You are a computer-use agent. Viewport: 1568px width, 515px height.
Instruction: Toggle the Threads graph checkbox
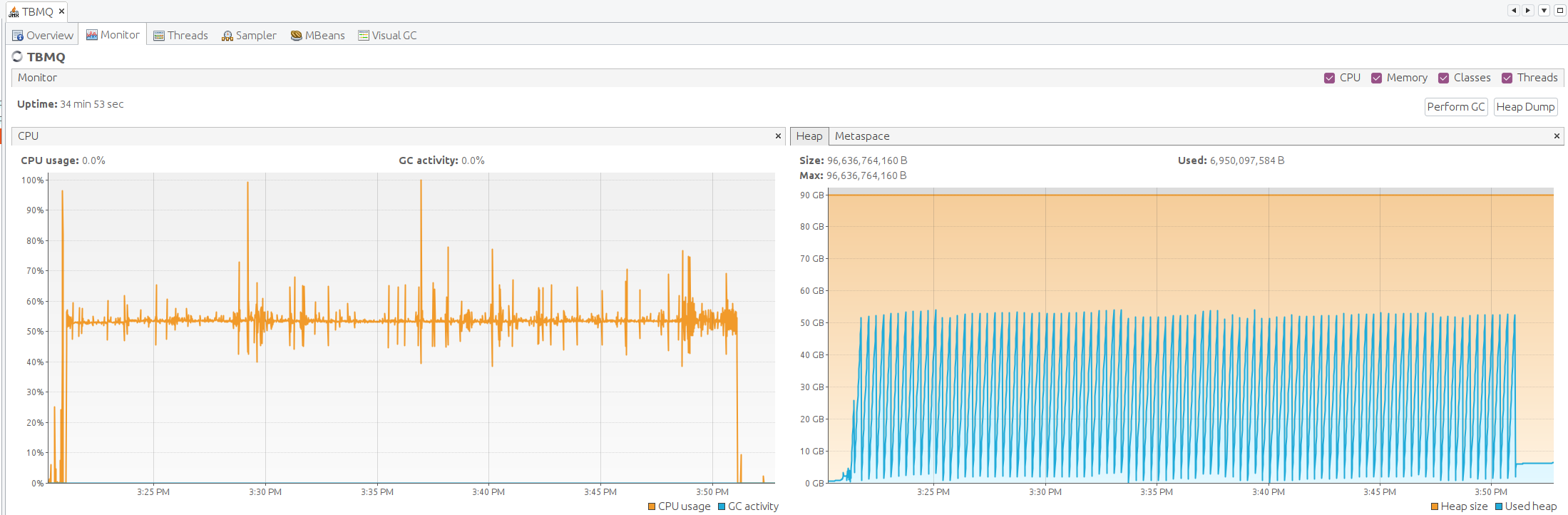1507,78
